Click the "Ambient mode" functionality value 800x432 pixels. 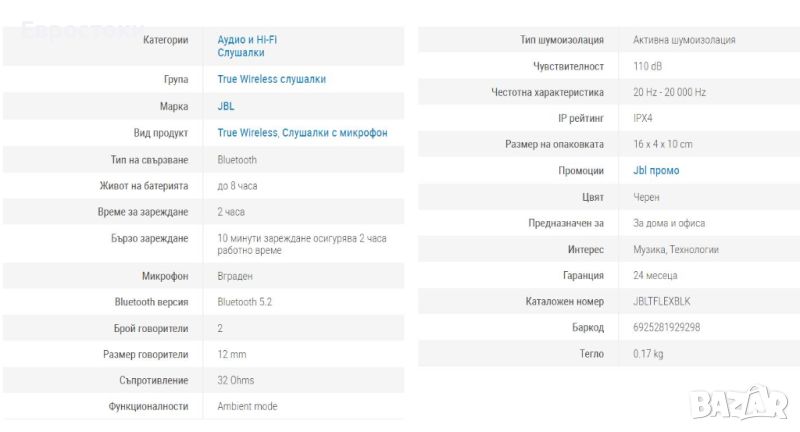tap(247, 406)
